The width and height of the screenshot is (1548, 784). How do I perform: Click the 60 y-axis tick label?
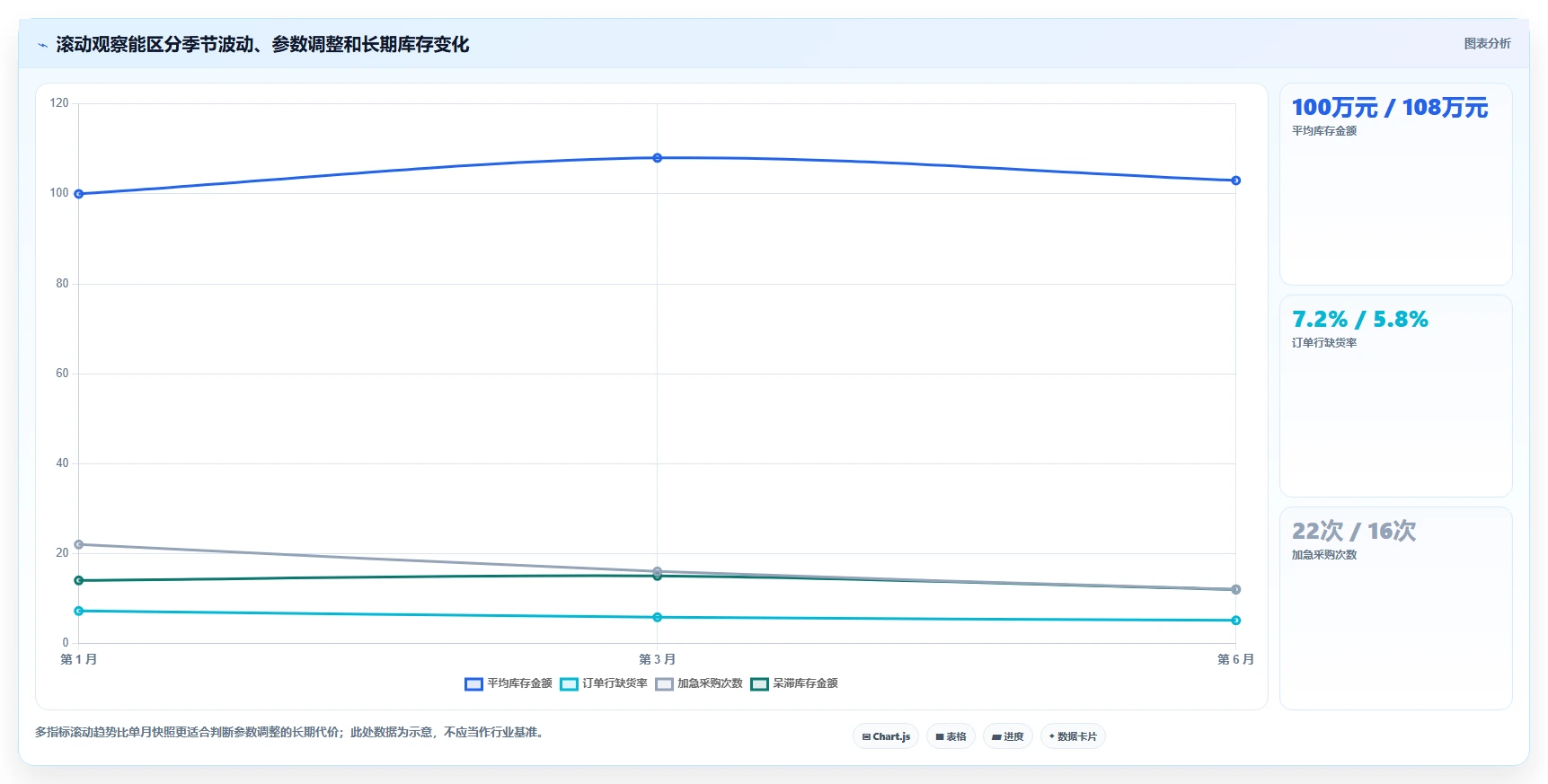[62, 374]
